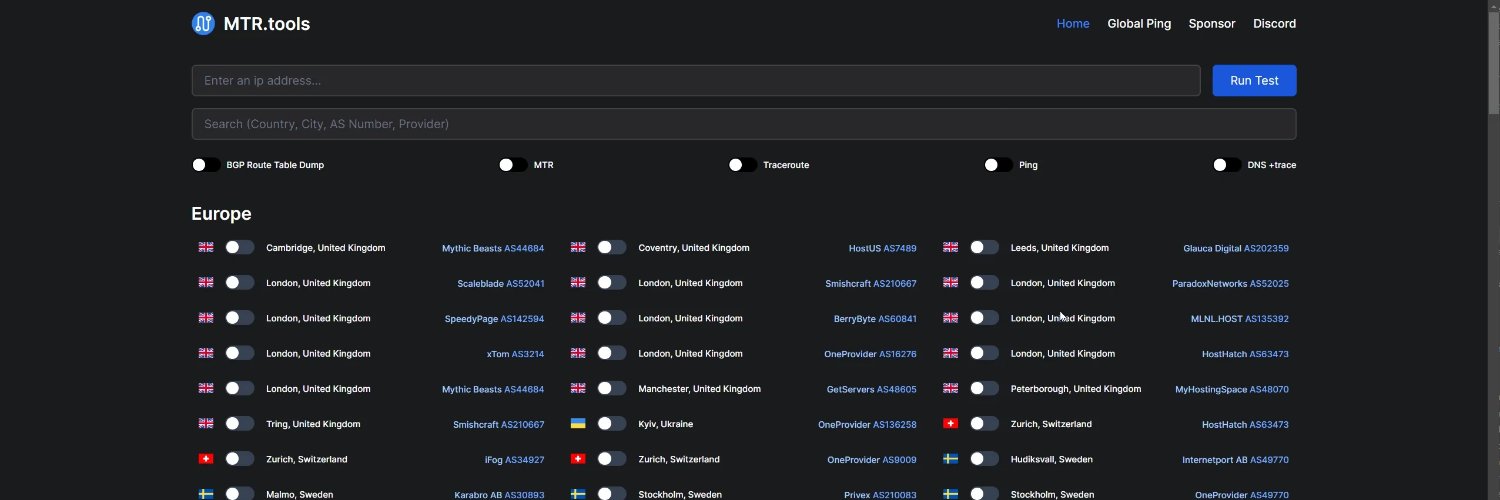Click the Swiss flag beside Zurich HostHatch

click(951, 424)
